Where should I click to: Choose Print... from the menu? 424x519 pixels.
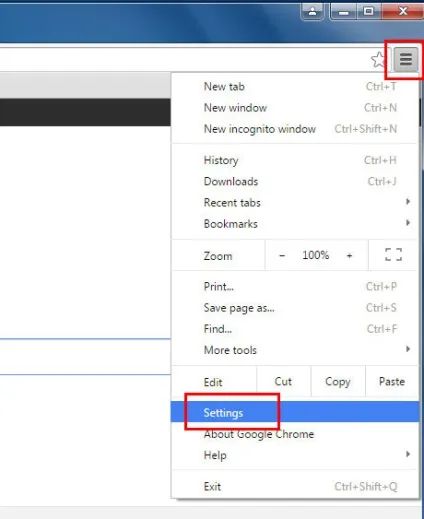click(x=295, y=287)
